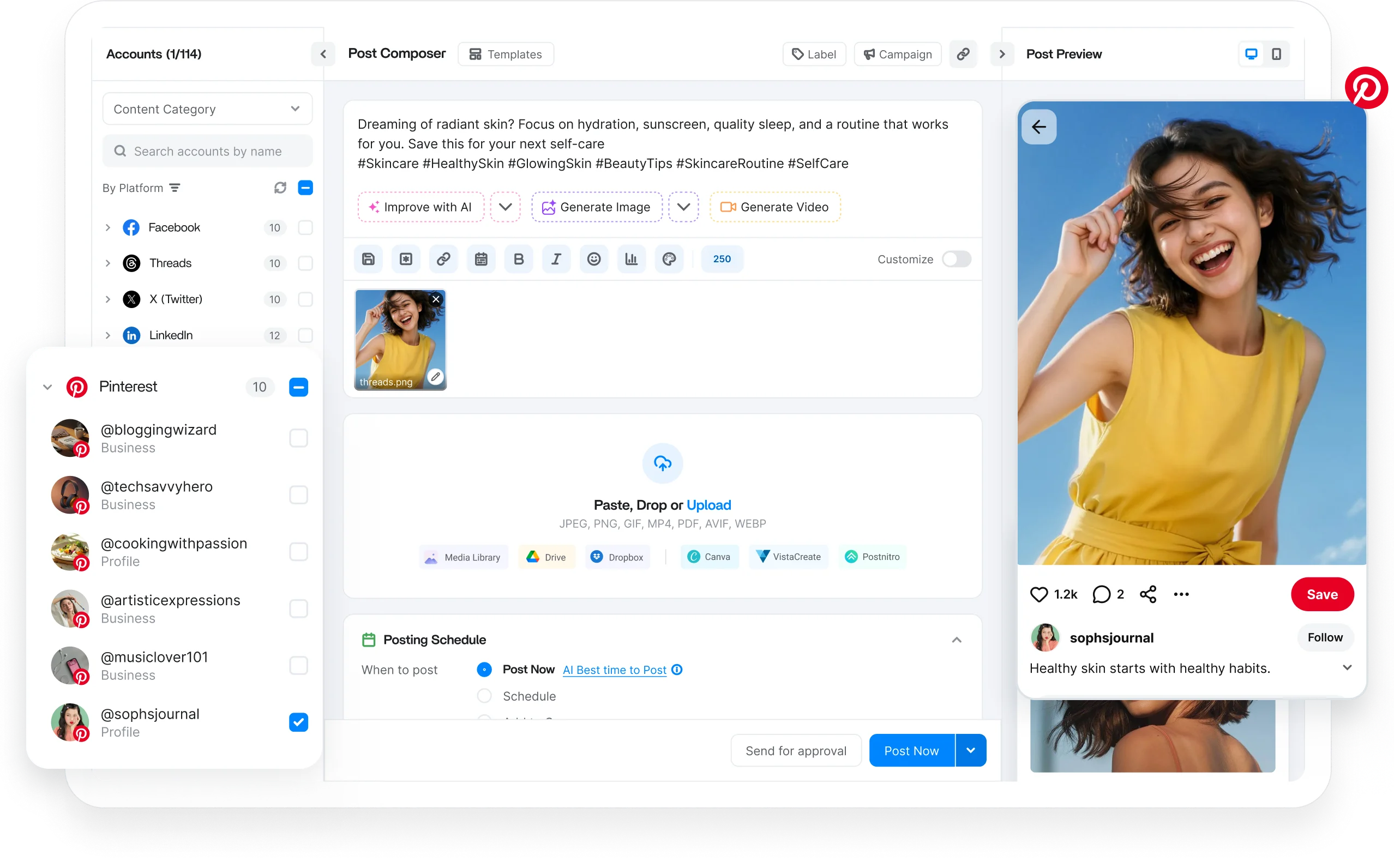1394x868 pixels.
Task: Open the Improve with AI options dropdown
Action: 505,207
